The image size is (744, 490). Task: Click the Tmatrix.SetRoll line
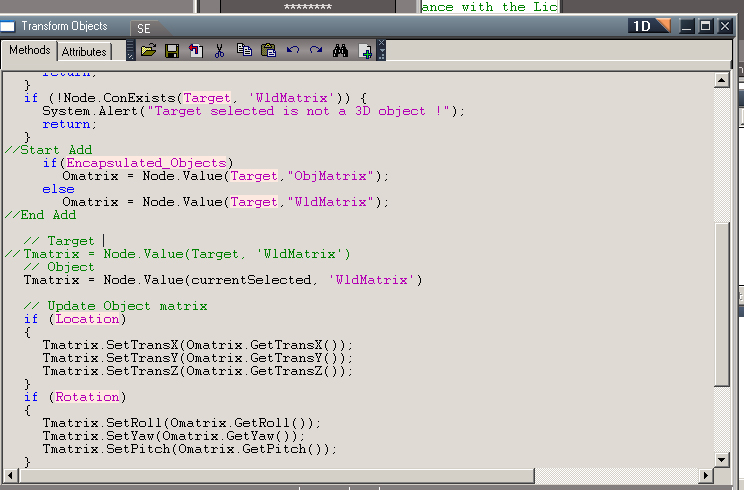[x=182, y=423]
